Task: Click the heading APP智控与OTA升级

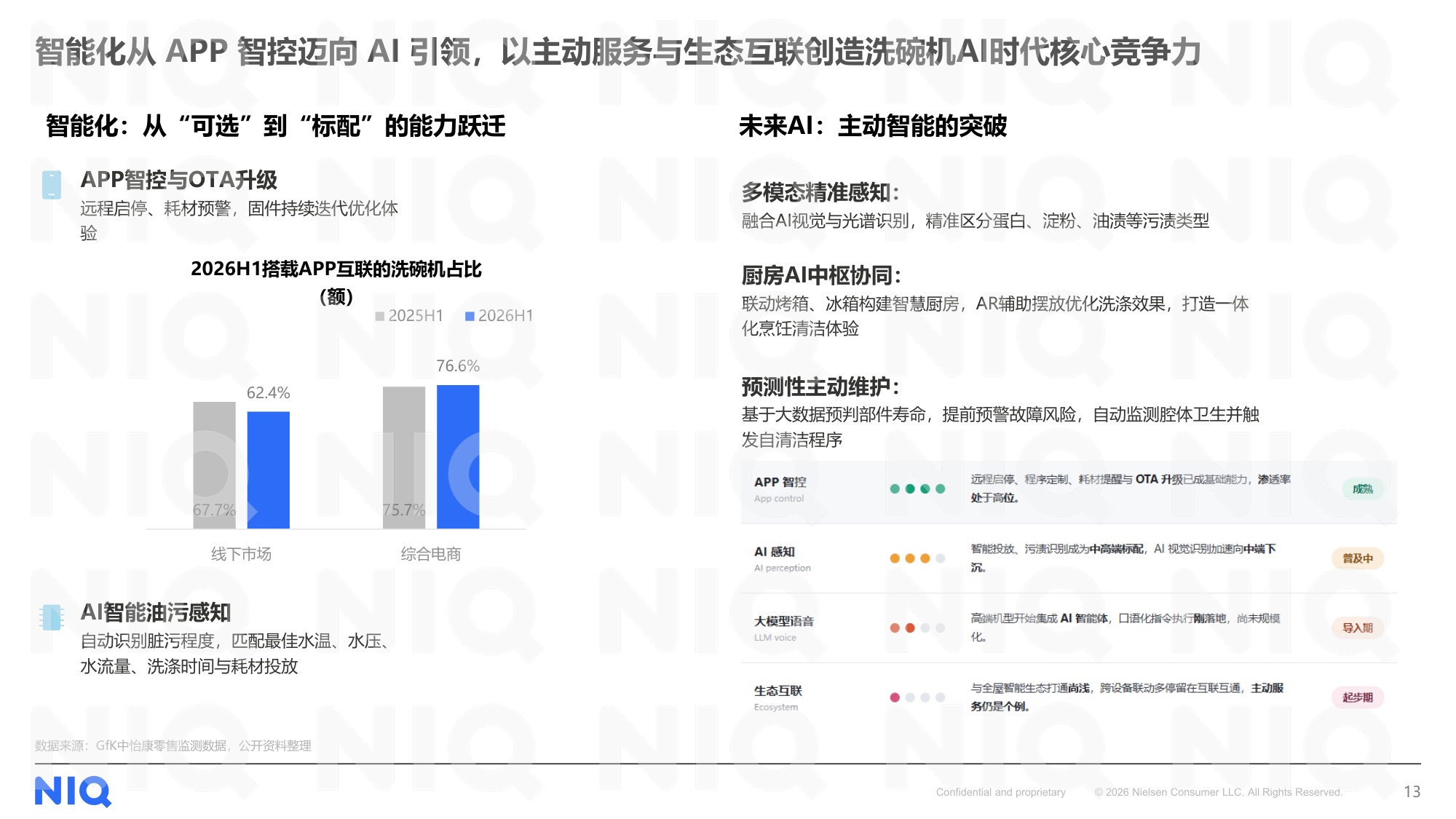Action: [179, 180]
